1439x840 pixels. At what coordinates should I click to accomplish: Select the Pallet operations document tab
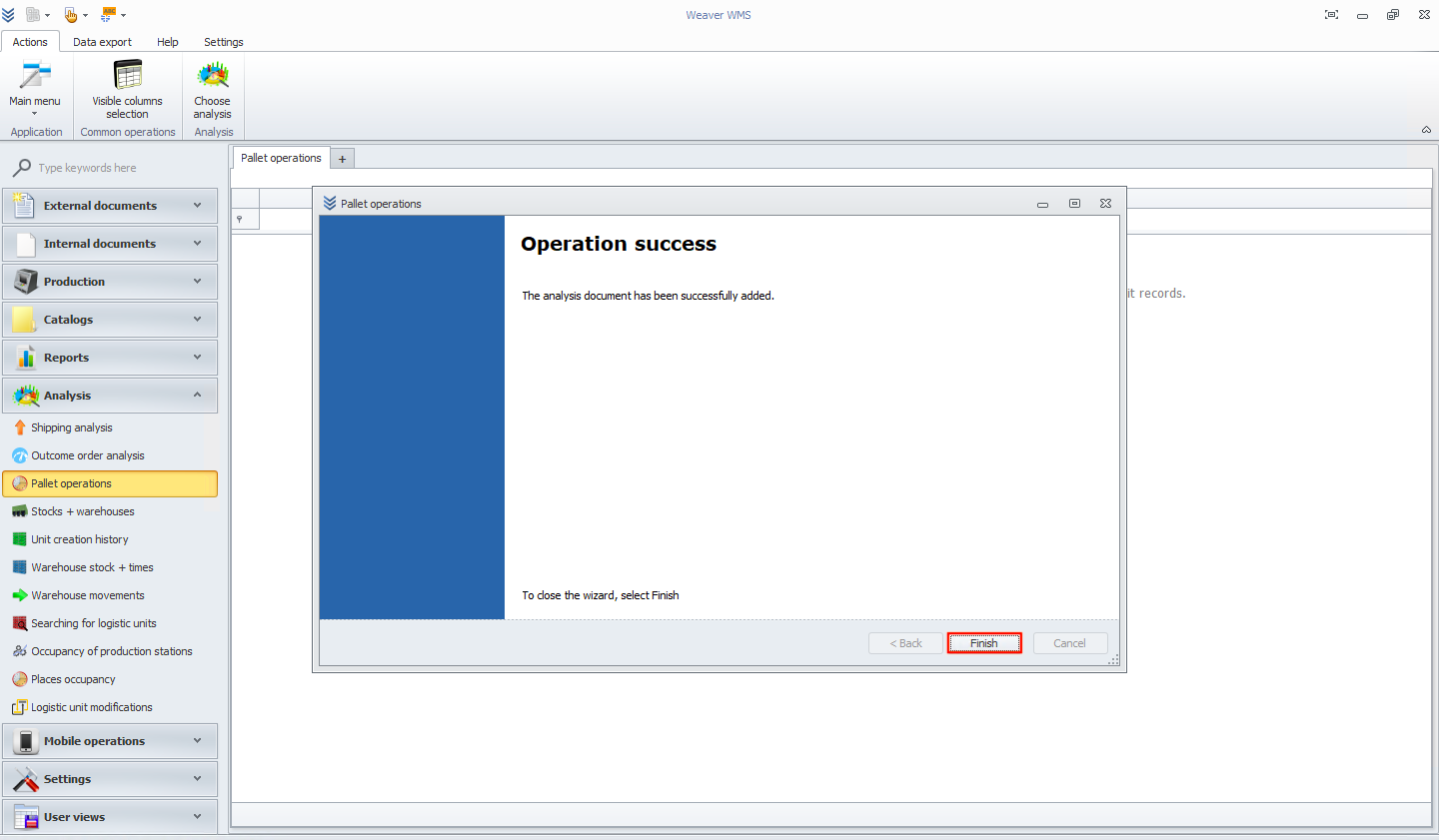point(281,158)
